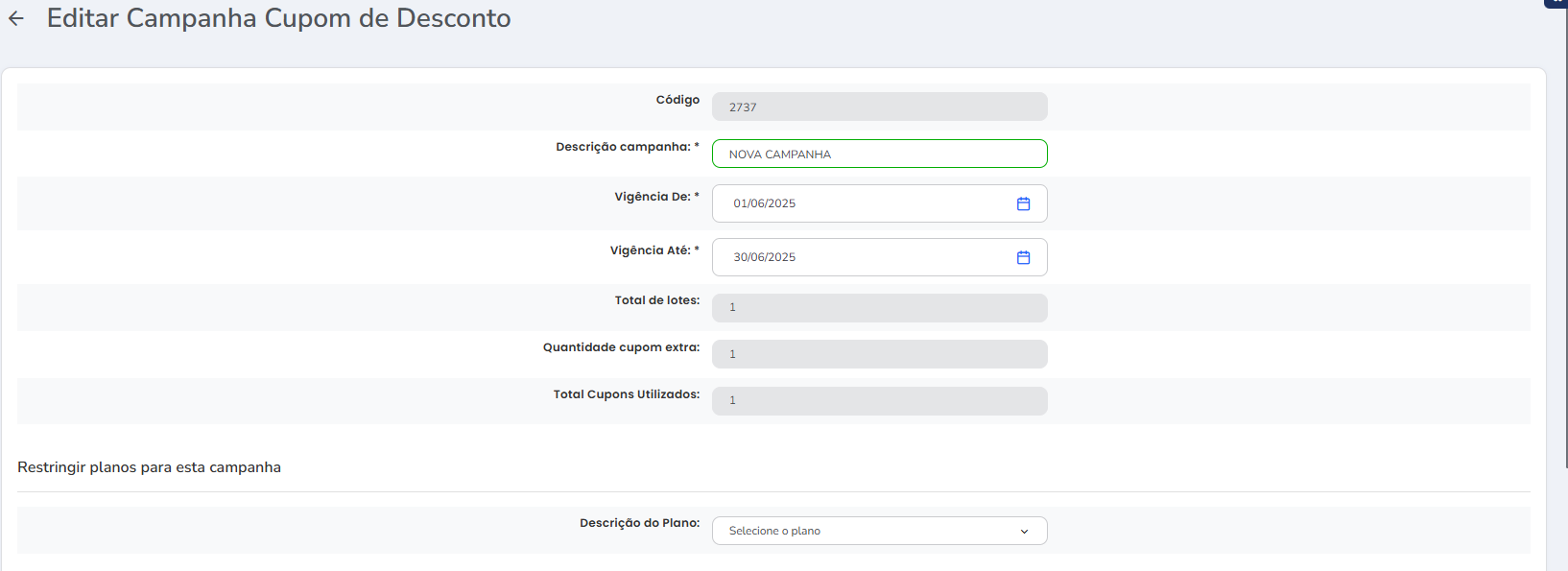This screenshot has width=1568, height=571.
Task: Click the Quantidade cupom extra field
Action: point(879,354)
